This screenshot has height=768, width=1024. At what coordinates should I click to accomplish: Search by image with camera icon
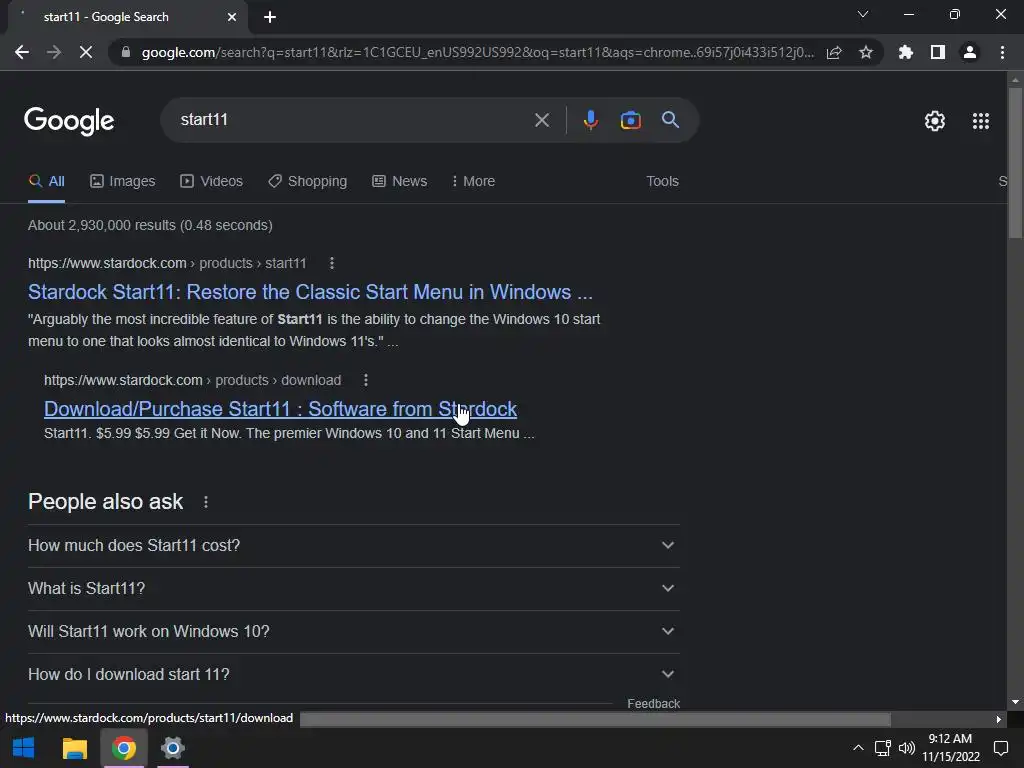[x=631, y=120]
